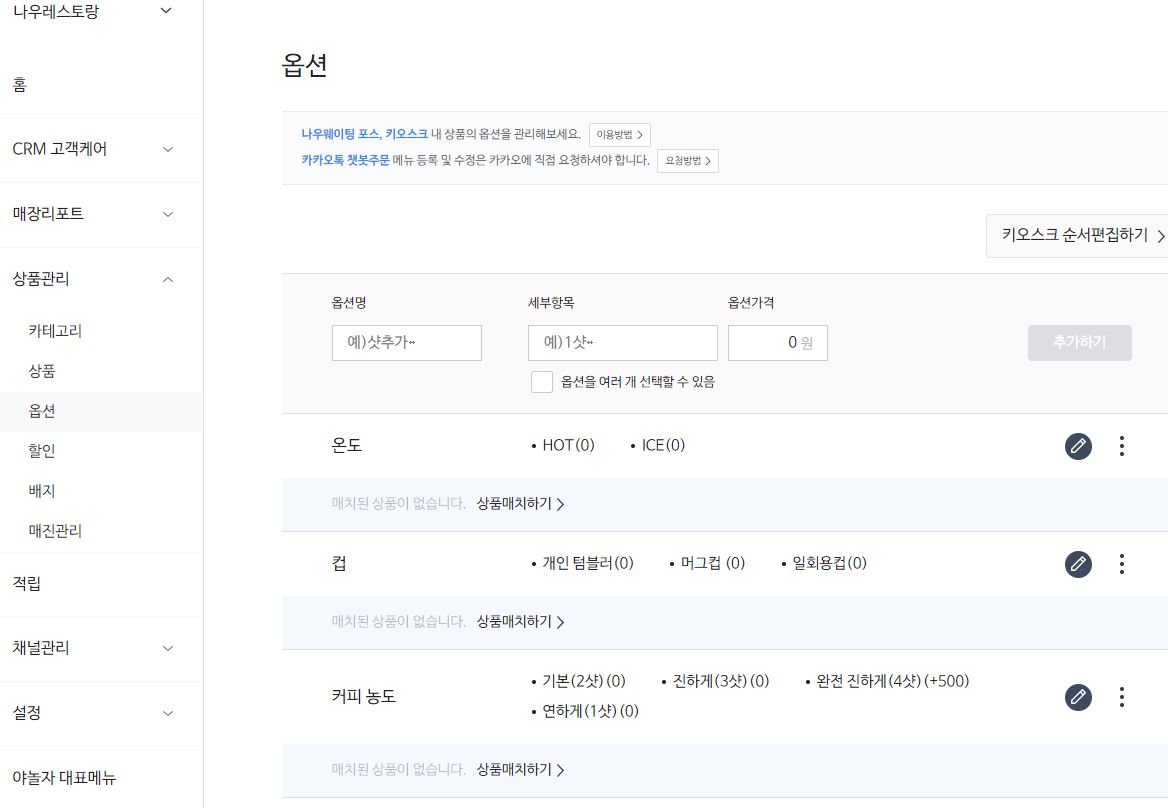Enable 옵션을 여러 개 선택할 수 있음 checkbox
1168x808 pixels.
542,382
